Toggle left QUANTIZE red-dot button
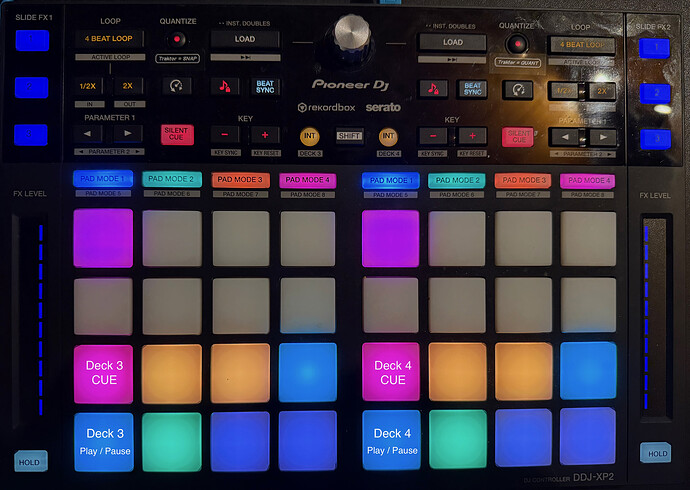Image resolution: width=690 pixels, height=490 pixels. 177,40
